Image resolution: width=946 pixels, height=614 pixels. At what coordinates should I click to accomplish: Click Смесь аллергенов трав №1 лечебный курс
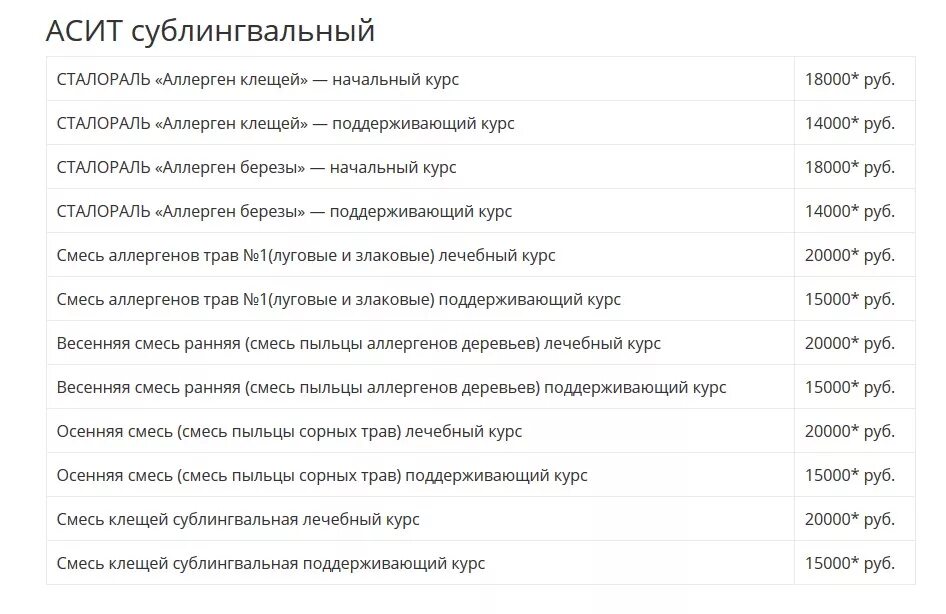(x=306, y=255)
